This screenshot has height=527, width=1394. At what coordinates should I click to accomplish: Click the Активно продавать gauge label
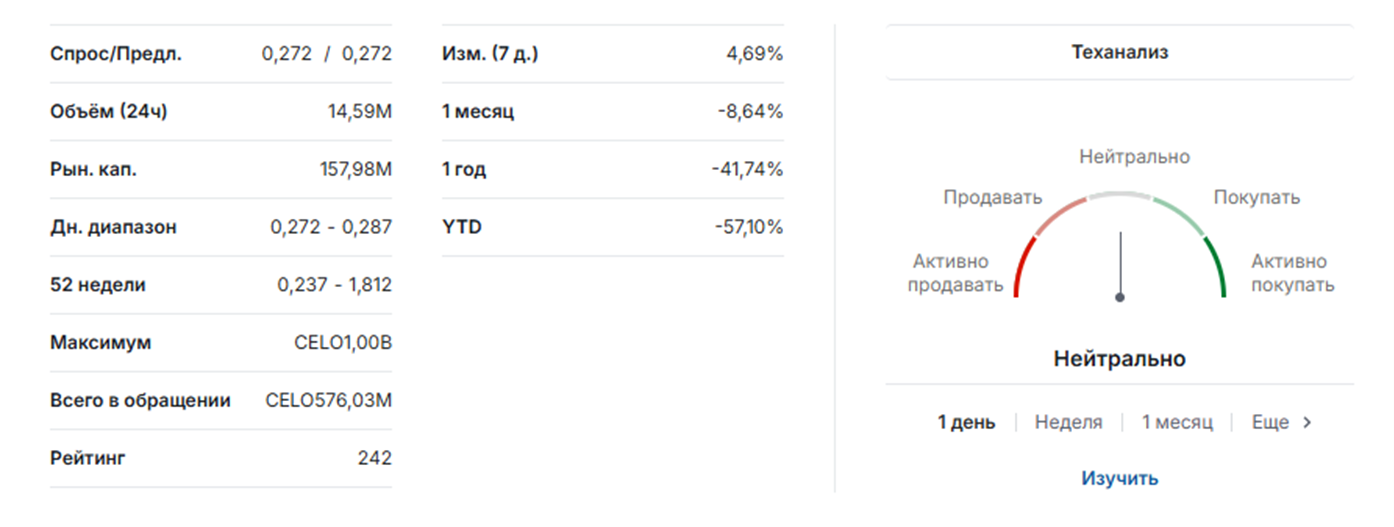[954, 273]
